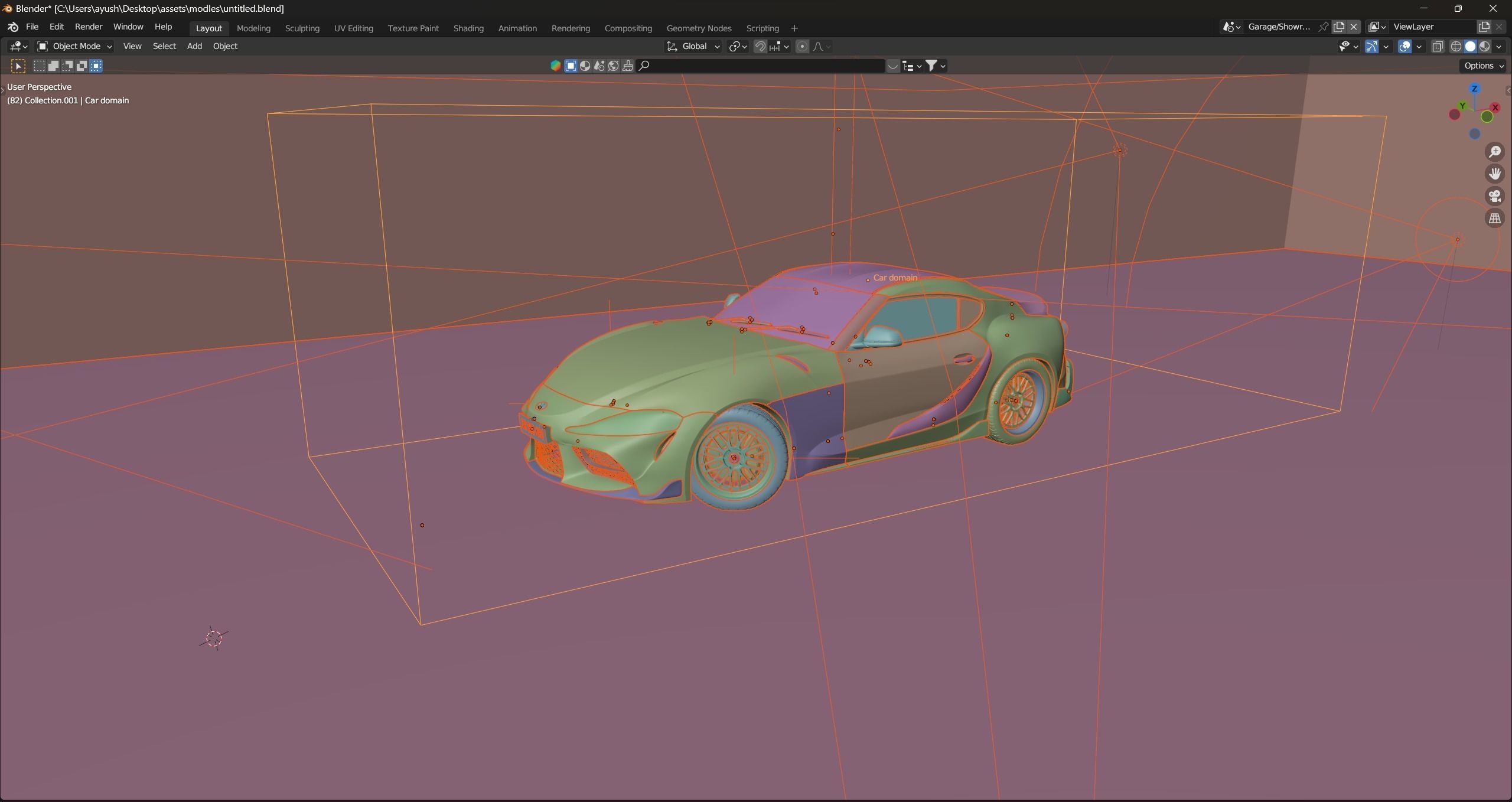Set selection mode to subtract
The height and width of the screenshot is (802, 1512).
click(67, 66)
